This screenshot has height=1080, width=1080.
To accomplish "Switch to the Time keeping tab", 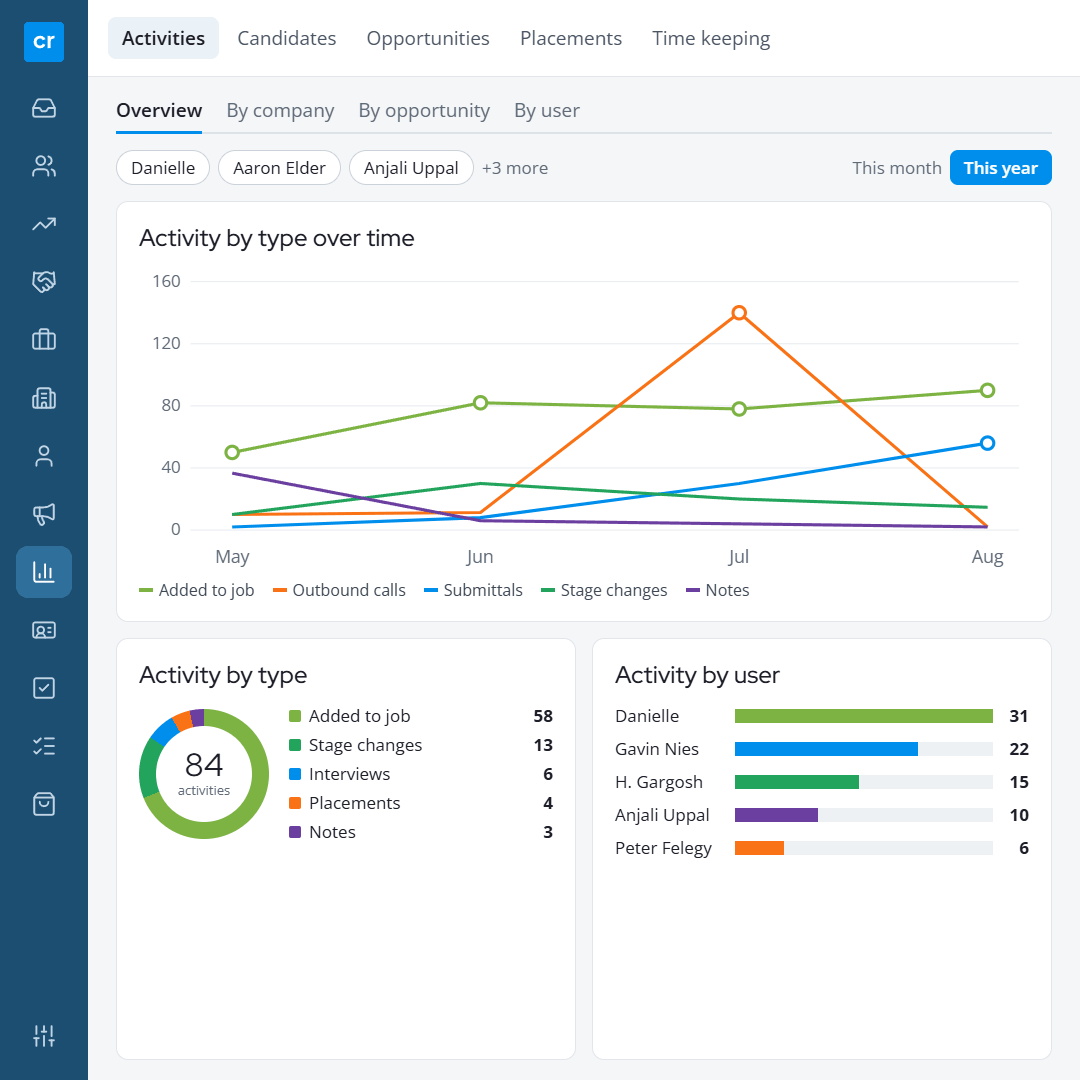I will pyautogui.click(x=711, y=39).
